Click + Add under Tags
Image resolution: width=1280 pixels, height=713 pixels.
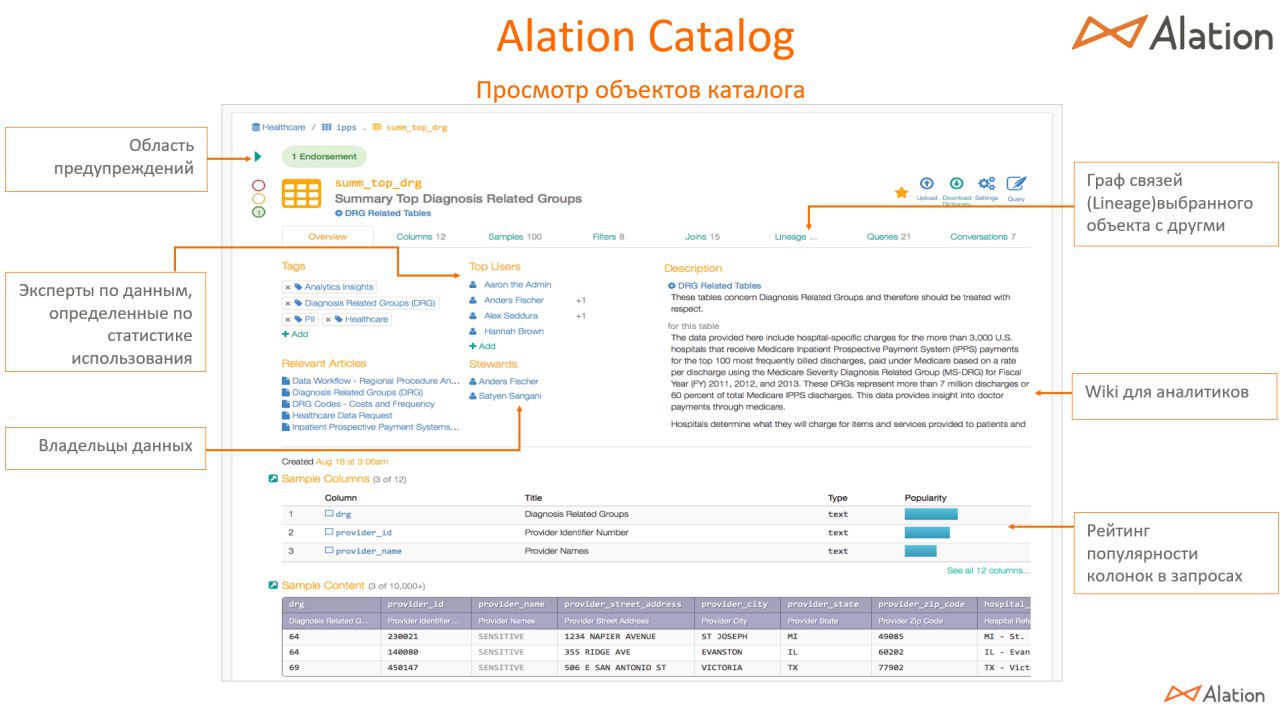(295, 334)
